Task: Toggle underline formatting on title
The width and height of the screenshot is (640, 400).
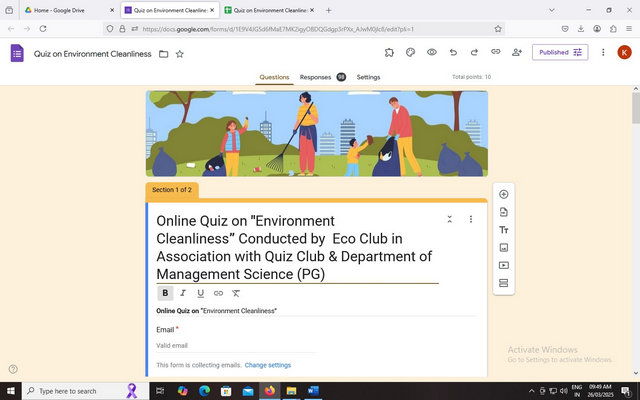Action: coord(201,293)
